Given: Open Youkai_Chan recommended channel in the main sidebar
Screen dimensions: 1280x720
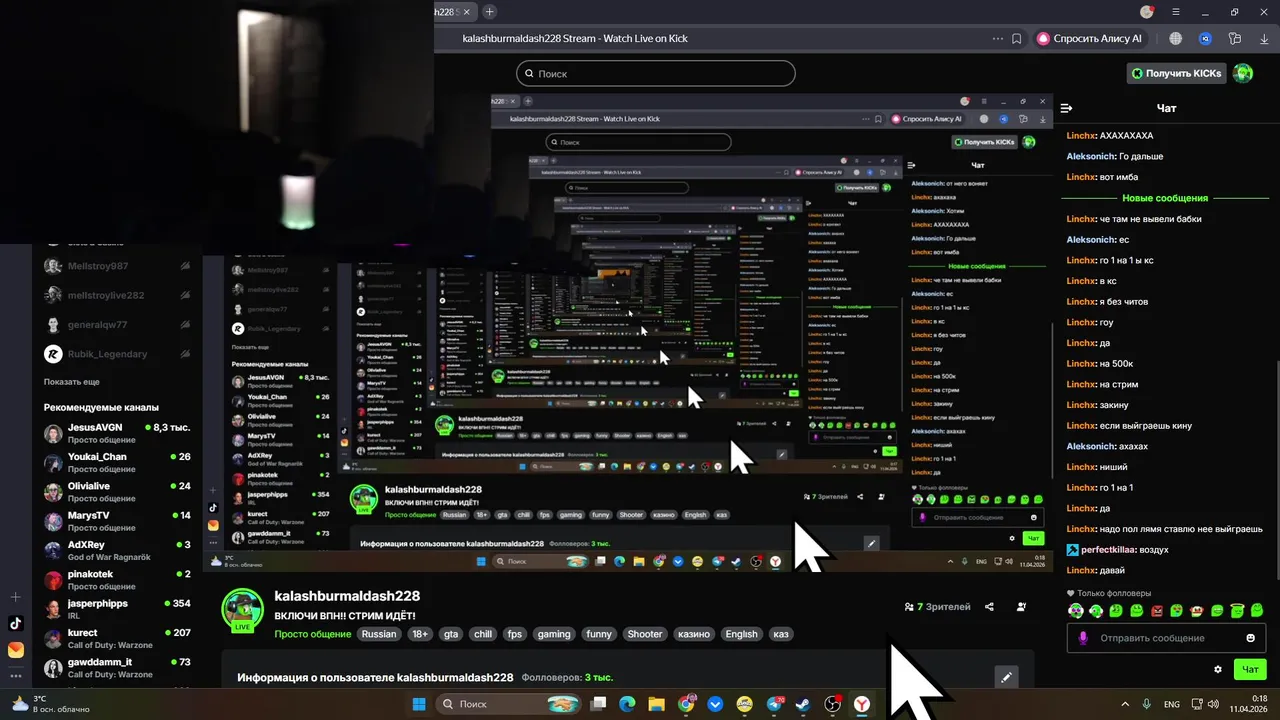Looking at the screenshot, I should click(x=118, y=462).
